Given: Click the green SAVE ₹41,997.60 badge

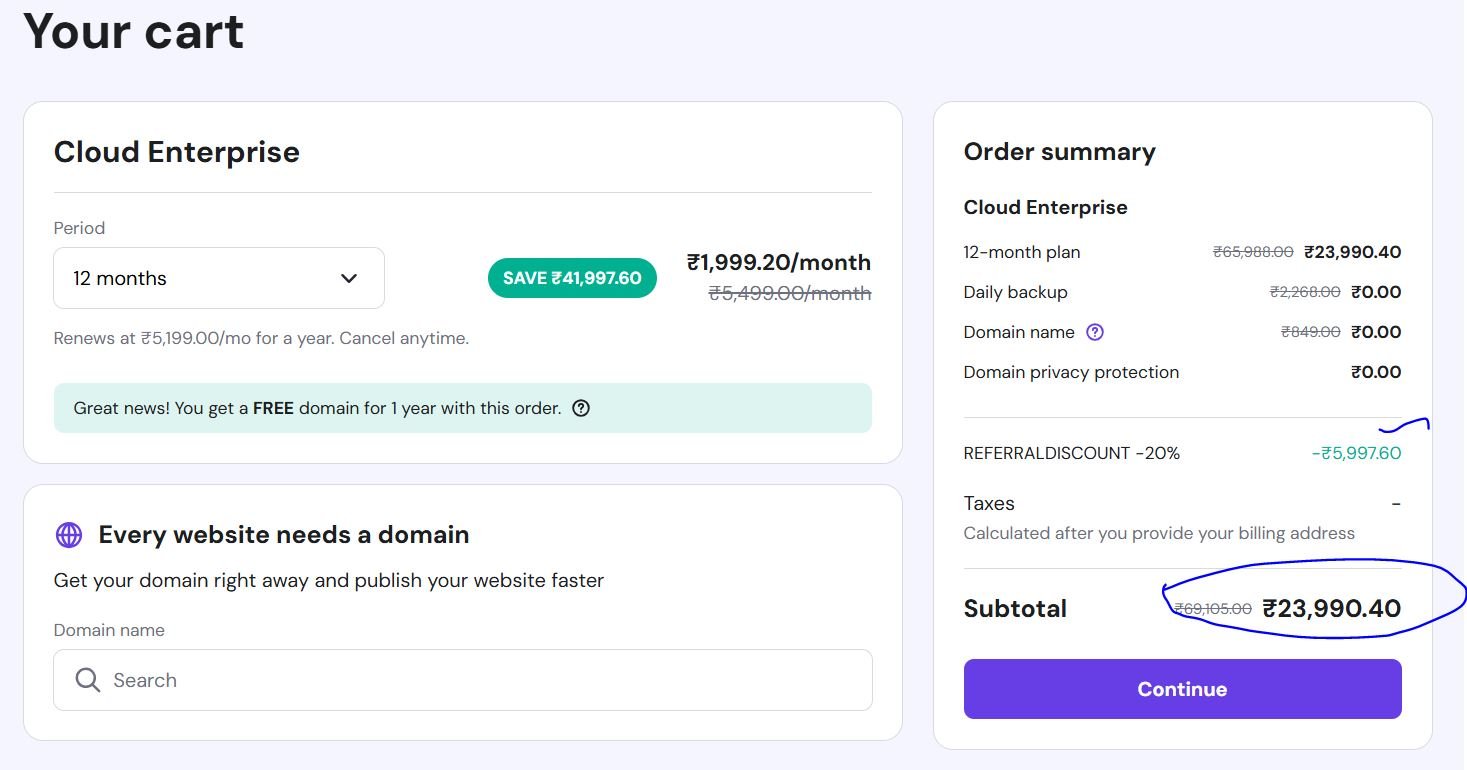Looking at the screenshot, I should tap(572, 278).
